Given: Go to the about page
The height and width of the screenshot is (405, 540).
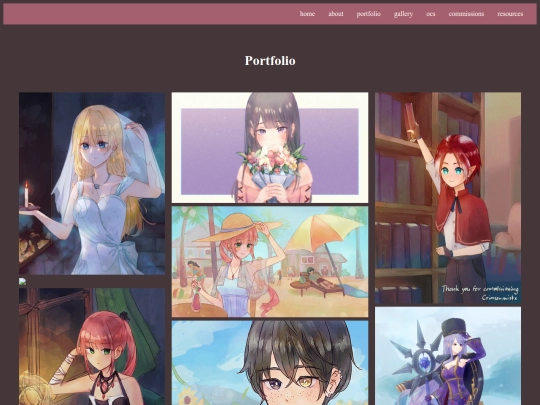Looking at the screenshot, I should [x=335, y=14].
